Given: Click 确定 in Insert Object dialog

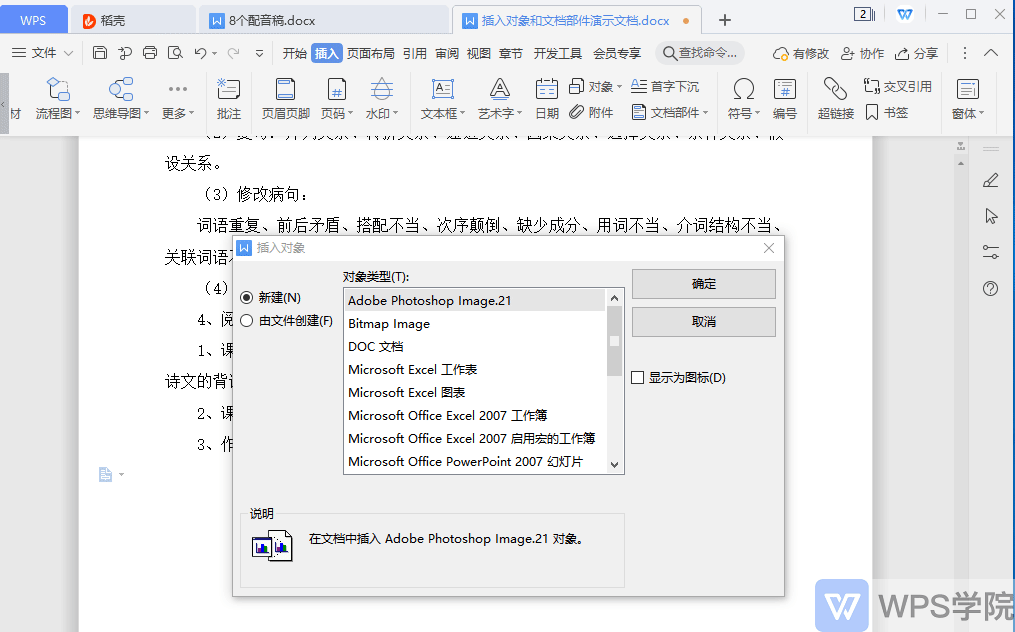Looking at the screenshot, I should tap(704, 284).
